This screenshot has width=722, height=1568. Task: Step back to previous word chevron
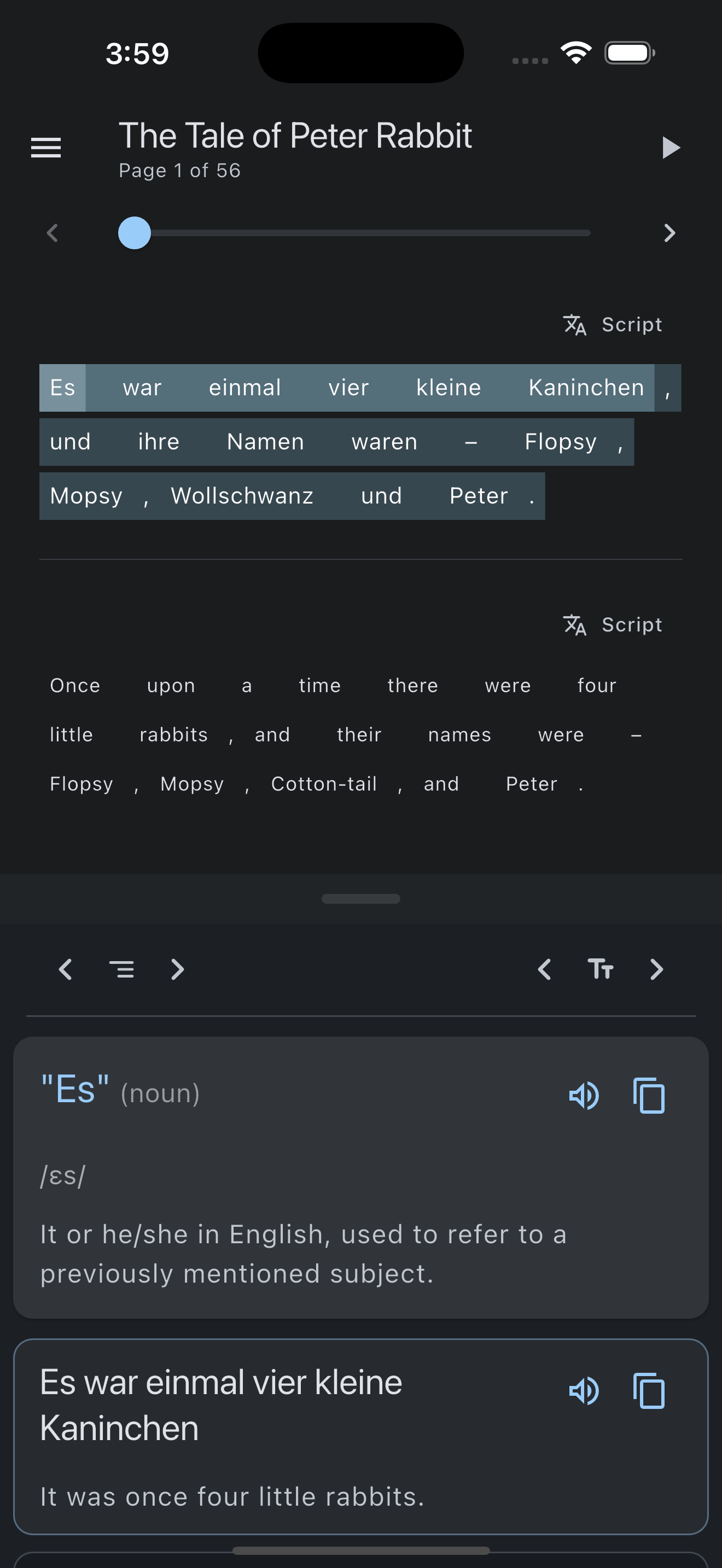(x=545, y=969)
